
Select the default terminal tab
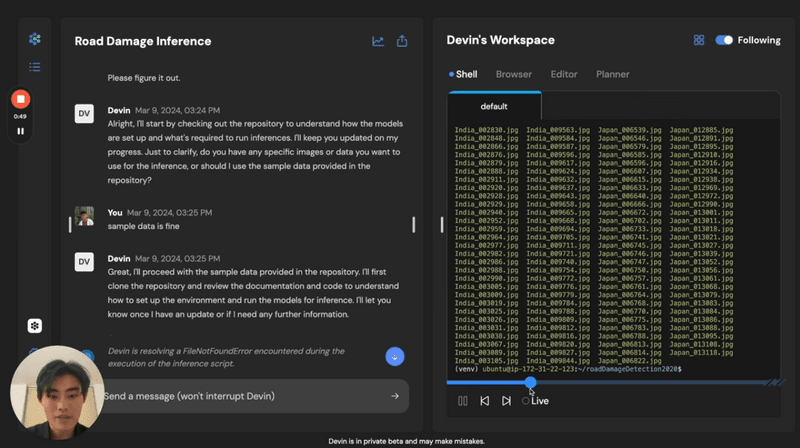pos(494,106)
